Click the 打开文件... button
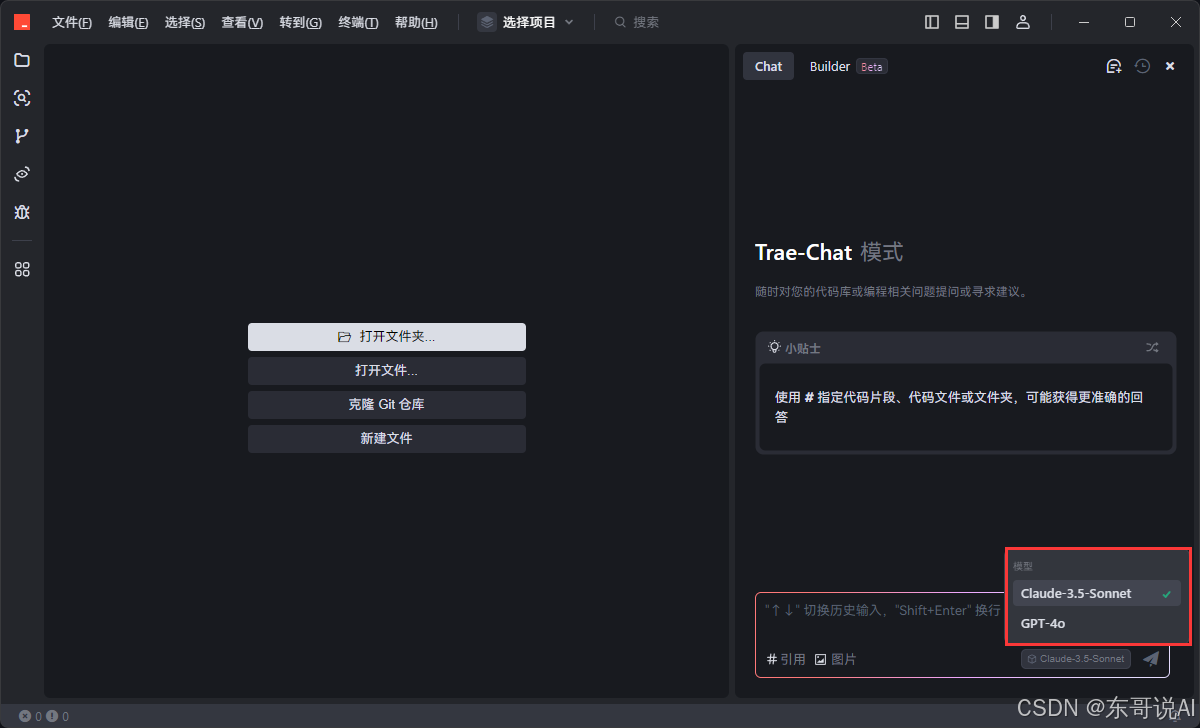The width and height of the screenshot is (1200, 728). [x=387, y=371]
